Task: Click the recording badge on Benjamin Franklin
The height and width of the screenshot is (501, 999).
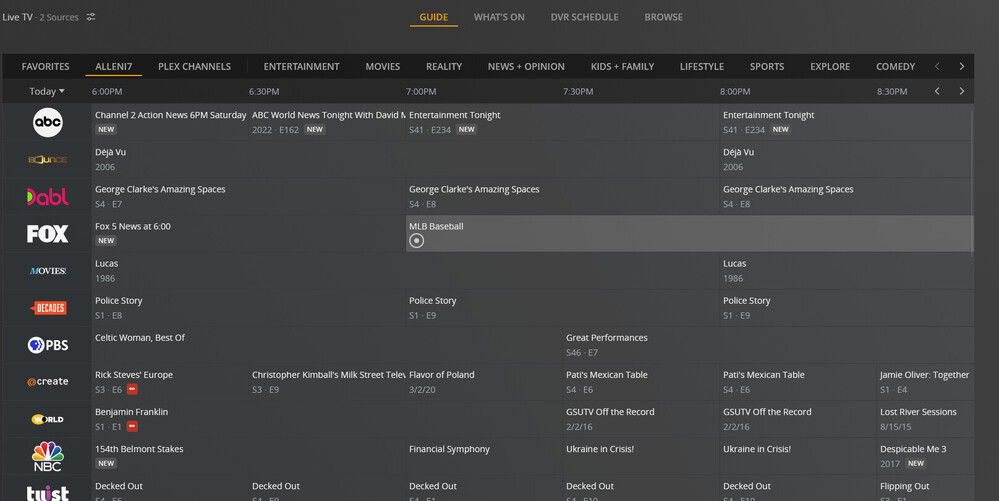Action: coord(133,426)
